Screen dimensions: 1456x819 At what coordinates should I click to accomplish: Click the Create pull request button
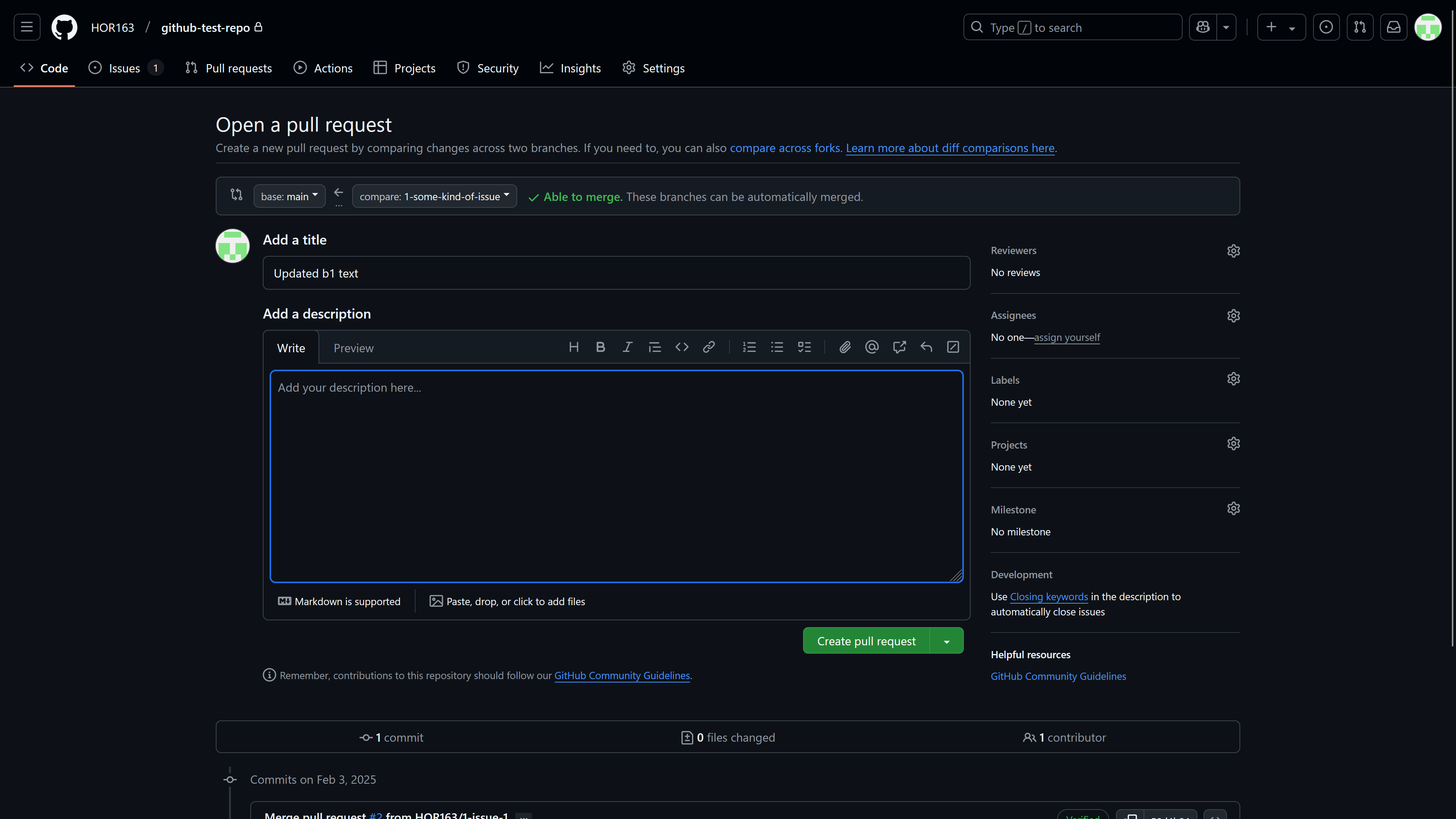click(x=866, y=641)
